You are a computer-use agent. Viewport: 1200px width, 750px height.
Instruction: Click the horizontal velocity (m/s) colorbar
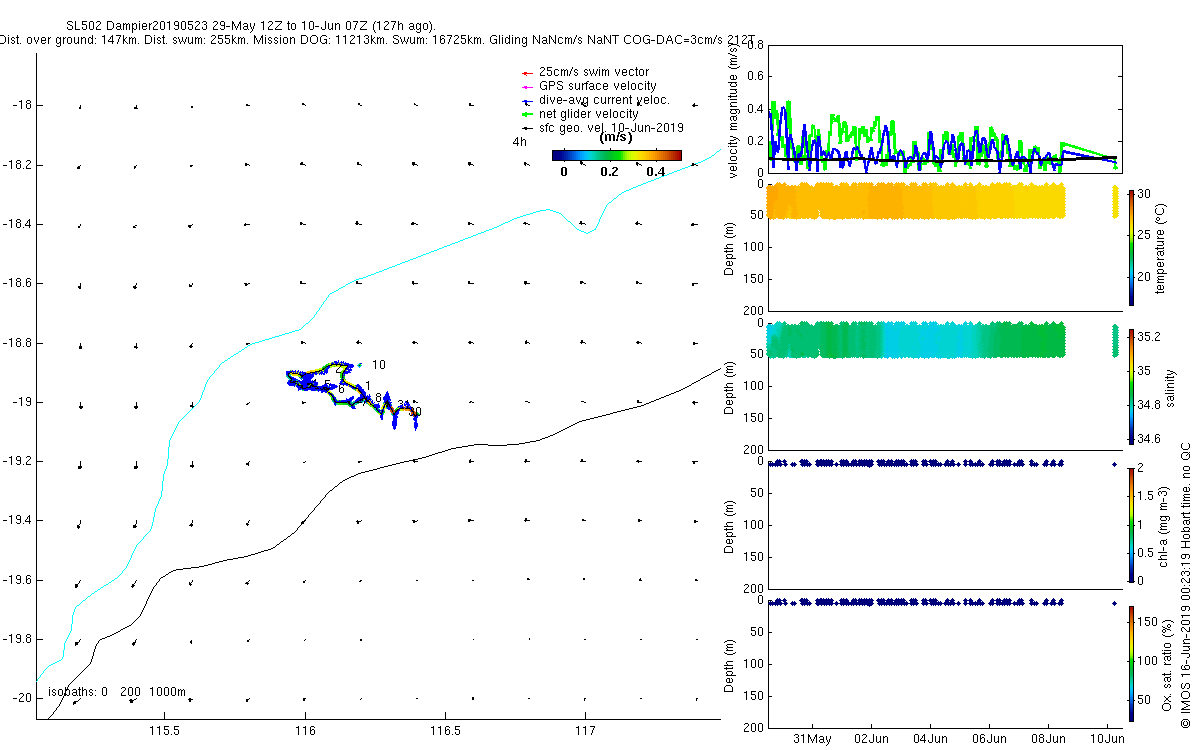click(616, 155)
